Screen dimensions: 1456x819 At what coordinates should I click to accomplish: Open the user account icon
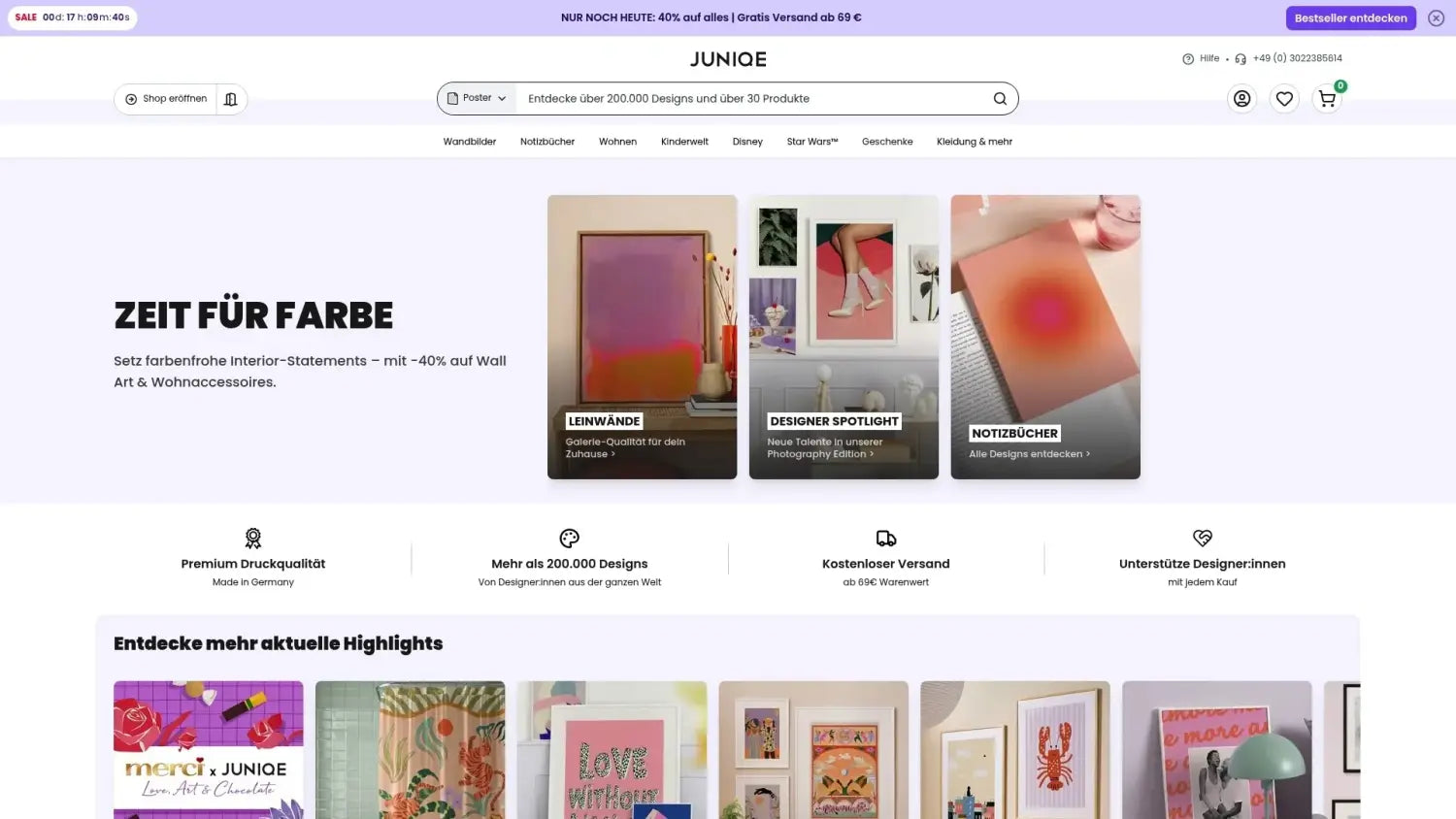(x=1241, y=99)
